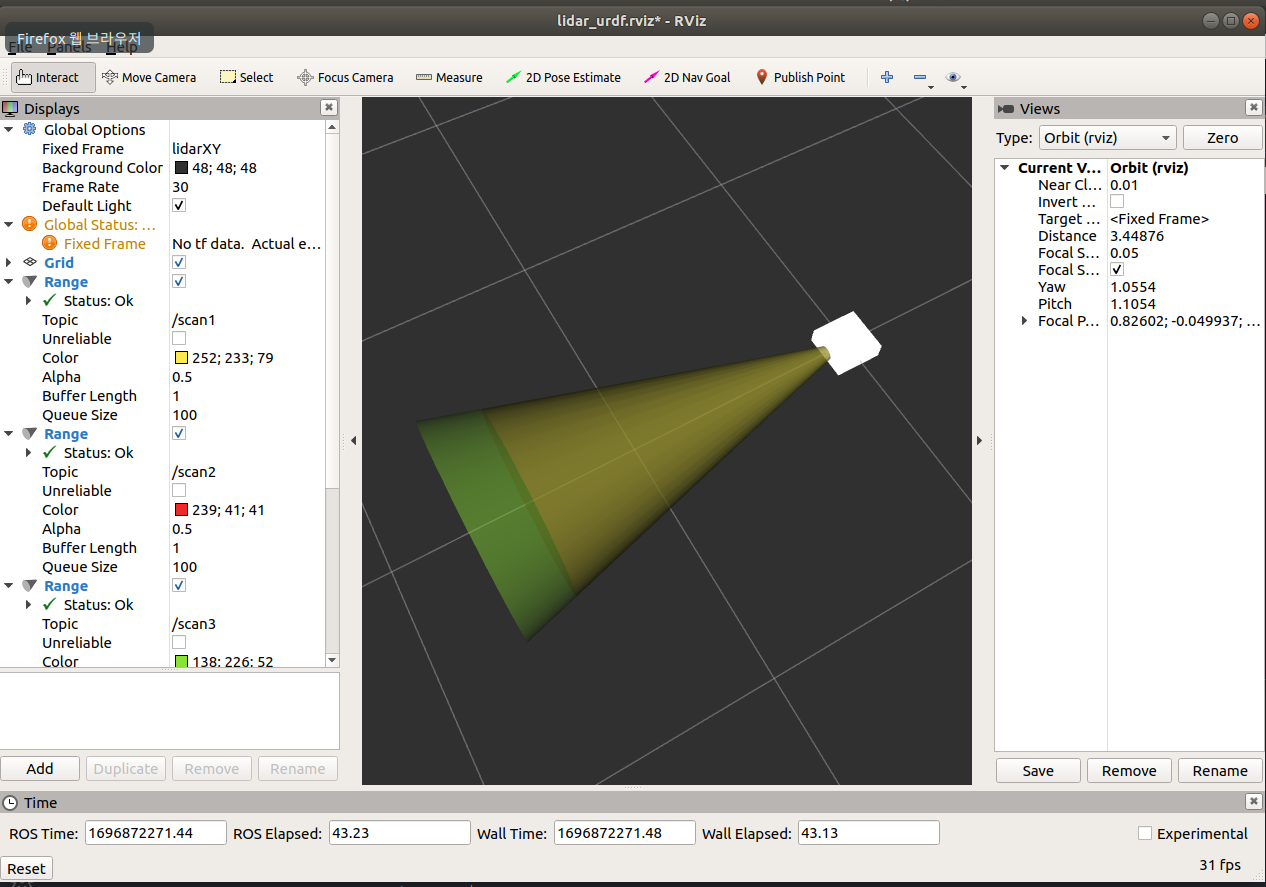Viewport: 1266px width, 887px height.
Task: Open the Help menu
Action: point(121,47)
